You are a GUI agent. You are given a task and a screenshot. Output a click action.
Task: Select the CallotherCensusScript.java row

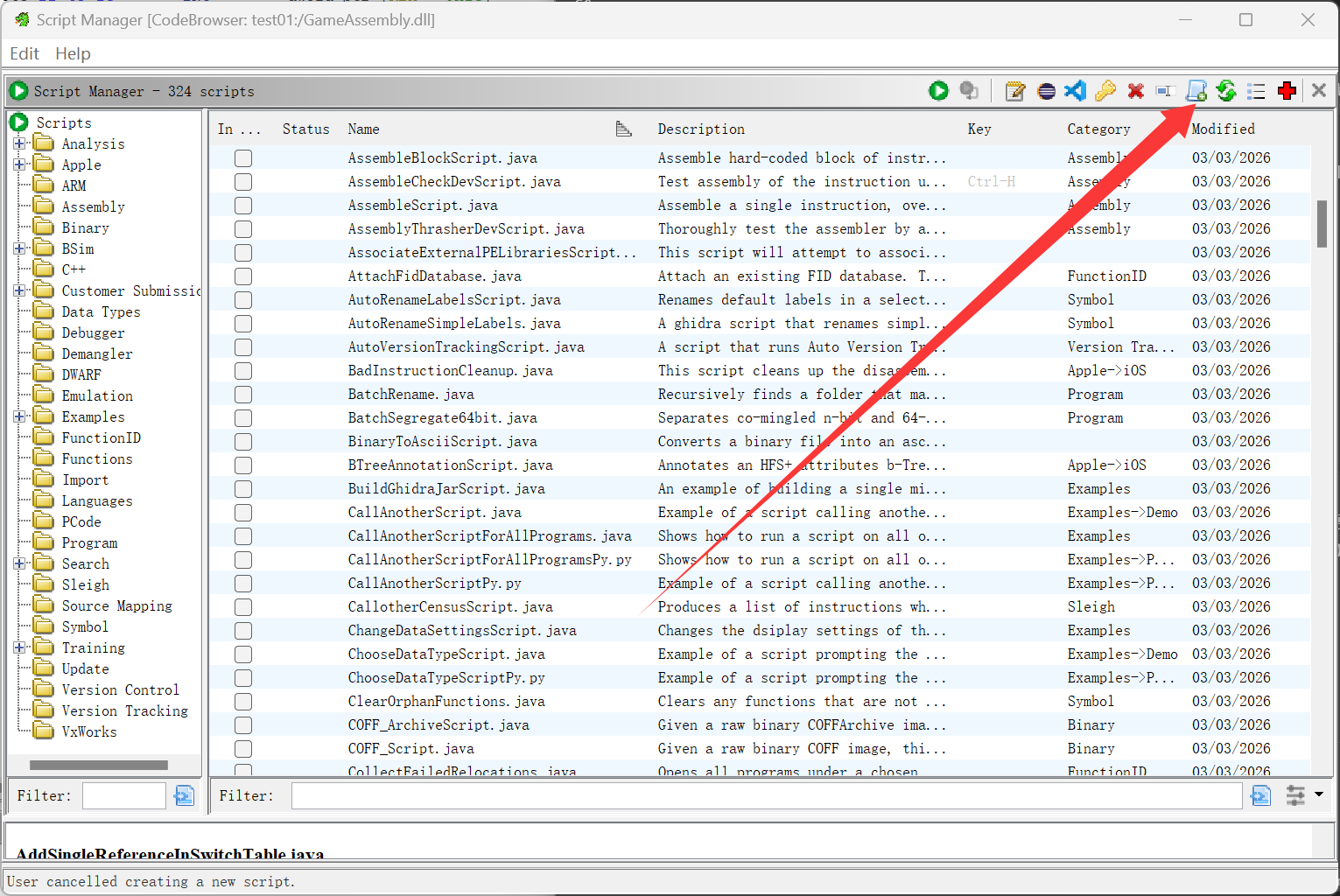pyautogui.click(x=760, y=607)
